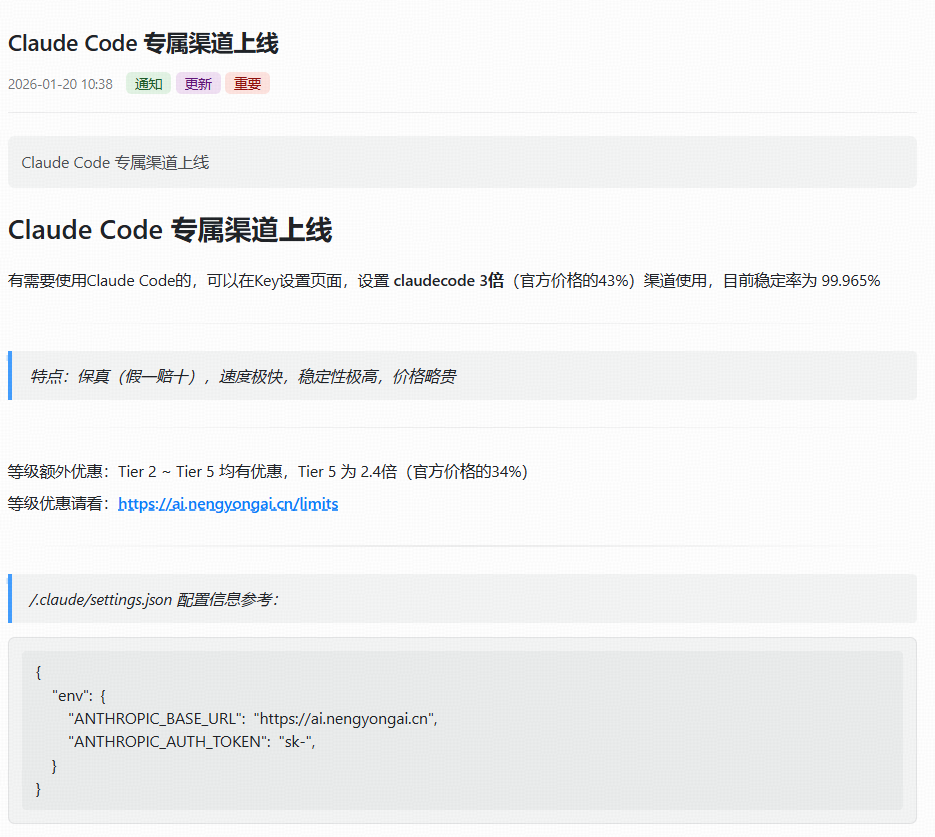935x837 pixels.
Task: Click the "env": { line in code
Action: 79,696
